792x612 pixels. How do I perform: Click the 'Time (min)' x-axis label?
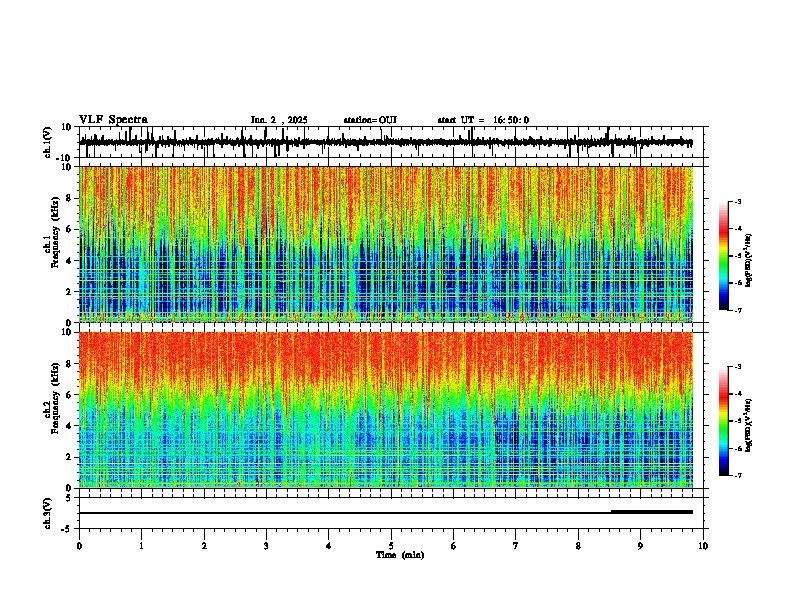(x=400, y=555)
